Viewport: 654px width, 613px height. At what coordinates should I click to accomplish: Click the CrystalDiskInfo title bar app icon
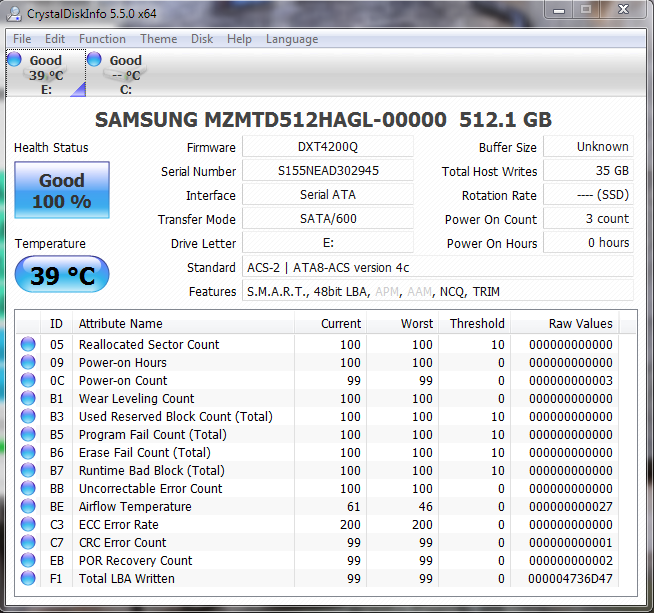coord(14,13)
